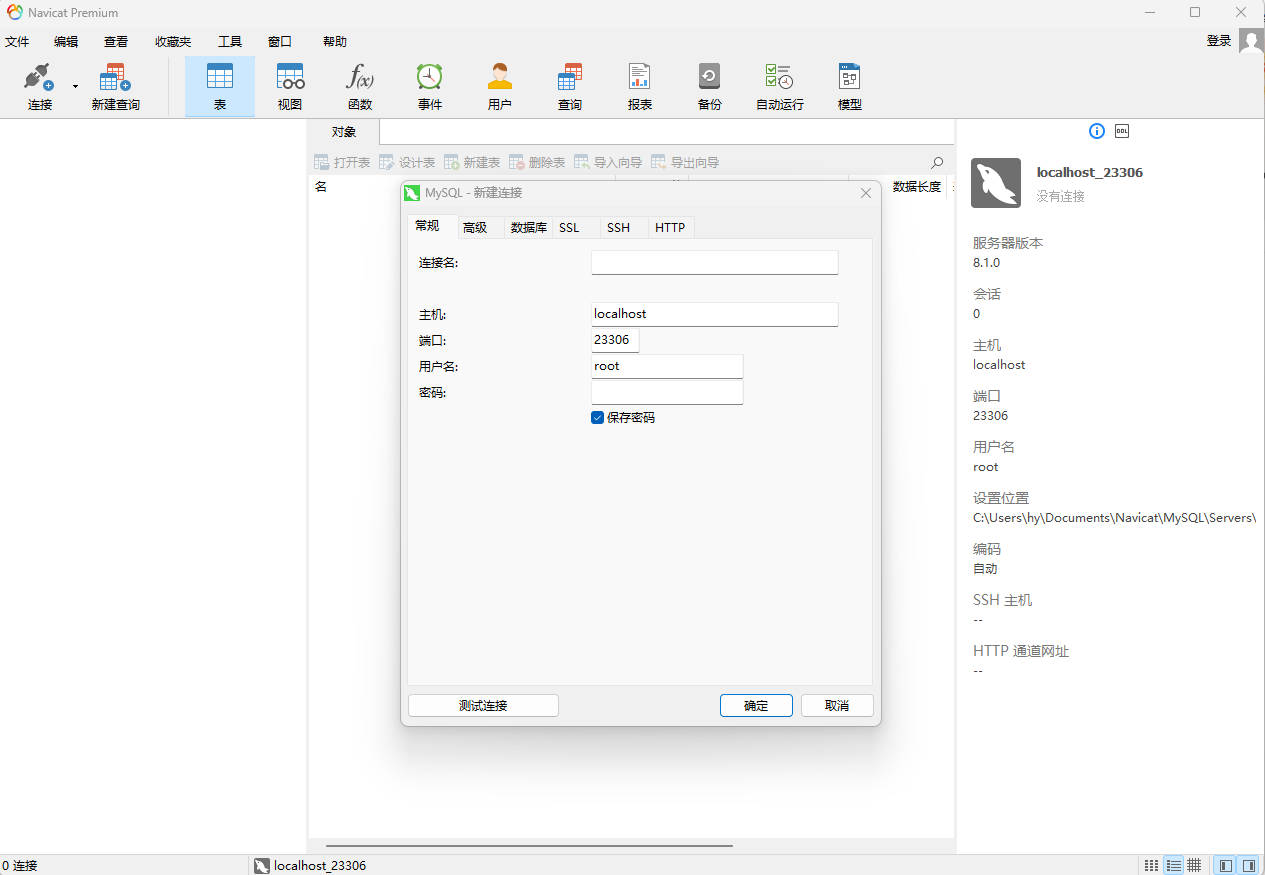
Task: Click the 登录 sign-in link
Action: coord(1219,41)
